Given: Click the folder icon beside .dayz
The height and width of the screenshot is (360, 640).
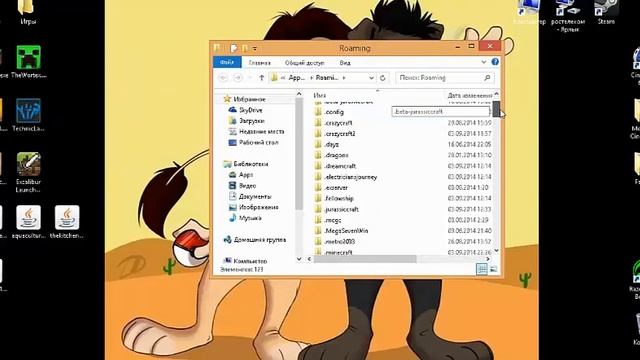Looking at the screenshot, I should (x=318, y=144).
